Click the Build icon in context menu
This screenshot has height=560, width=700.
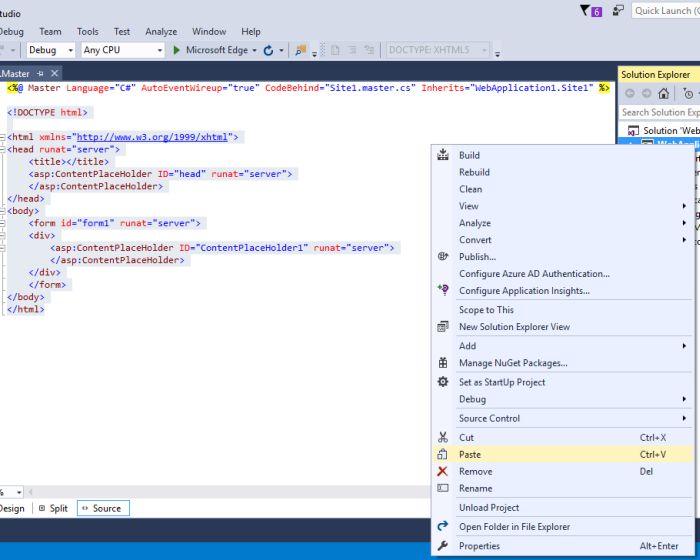[443, 155]
